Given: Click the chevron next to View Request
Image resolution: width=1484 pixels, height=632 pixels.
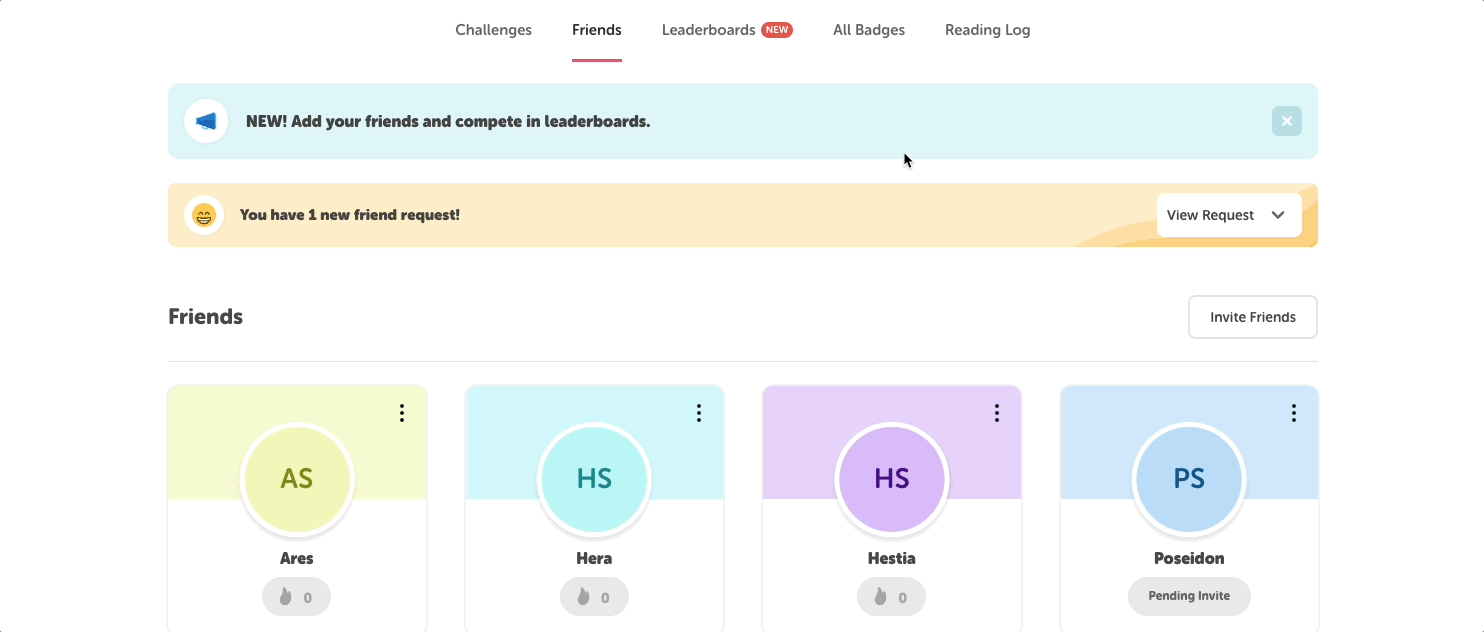Looking at the screenshot, I should 1277,215.
